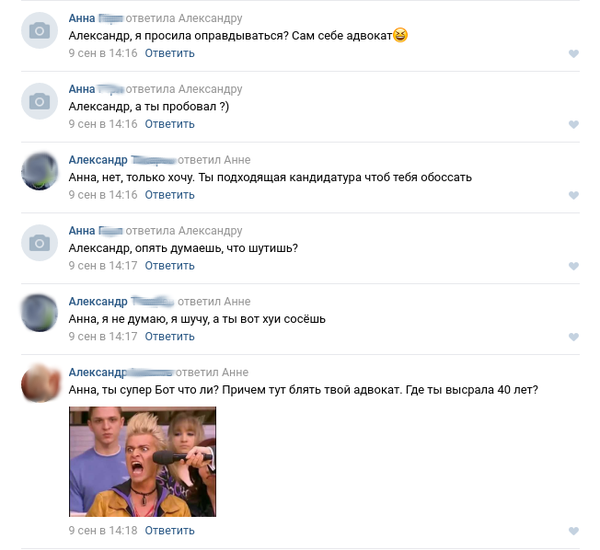
Task: Like the comment with attached image at 14:18
Action: coord(573,531)
